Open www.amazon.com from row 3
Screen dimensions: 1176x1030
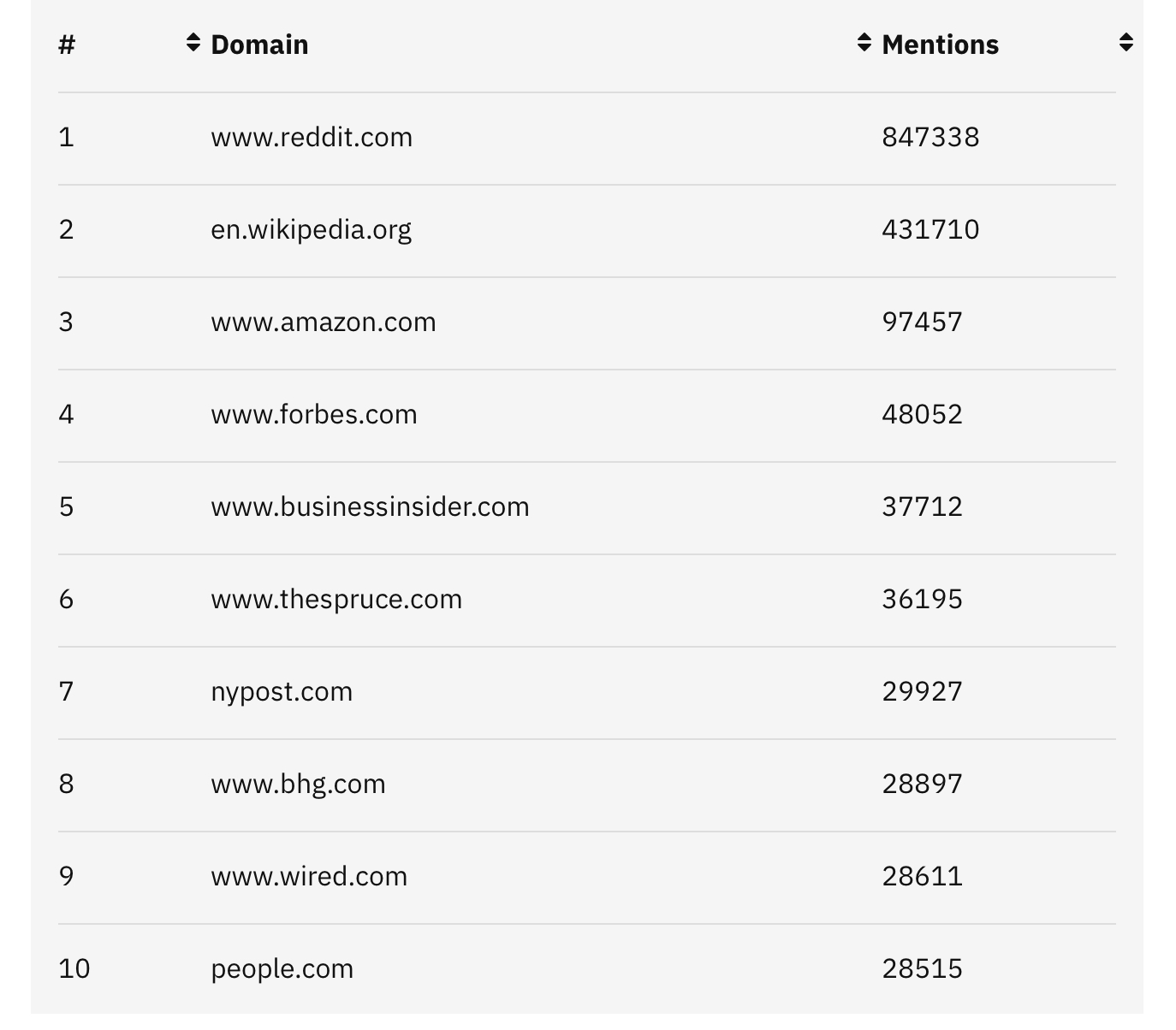click(324, 322)
